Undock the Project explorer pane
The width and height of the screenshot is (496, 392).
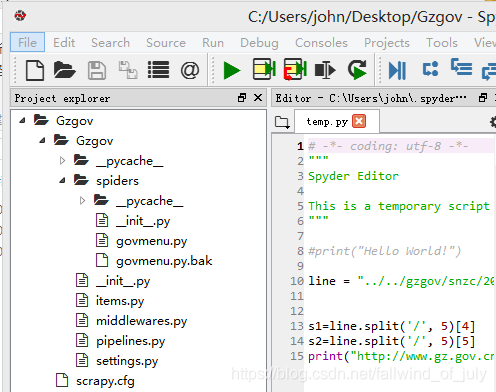pyautogui.click(x=242, y=98)
